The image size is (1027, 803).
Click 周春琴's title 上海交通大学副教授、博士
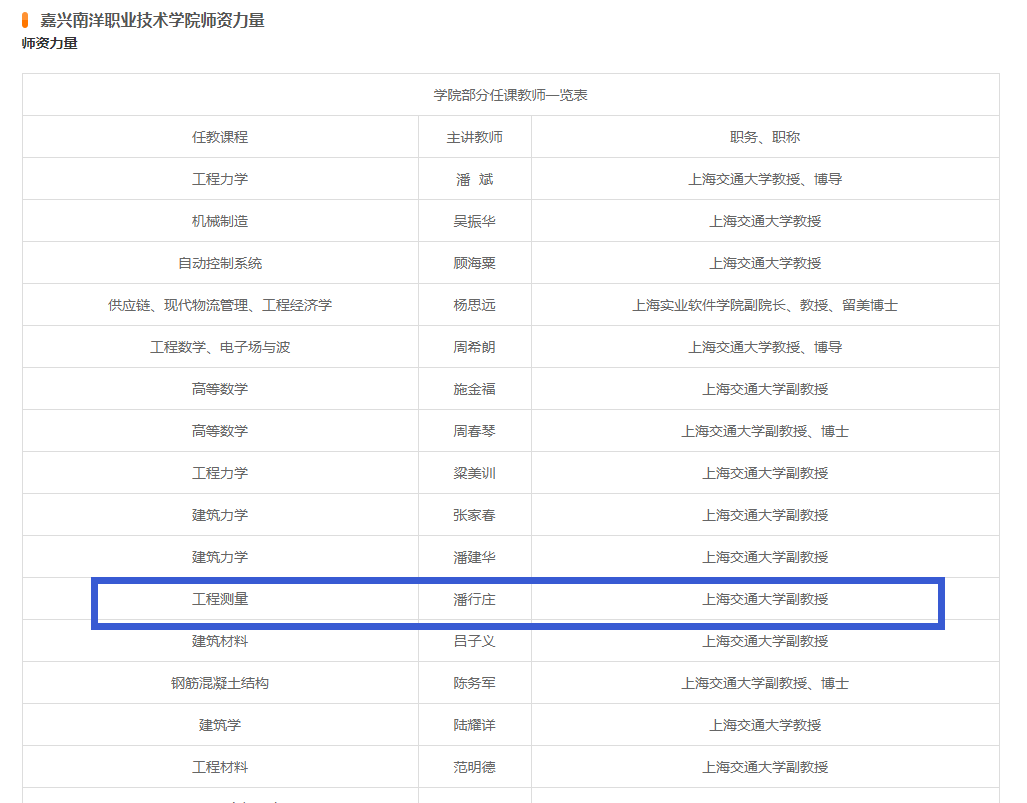tap(765, 431)
